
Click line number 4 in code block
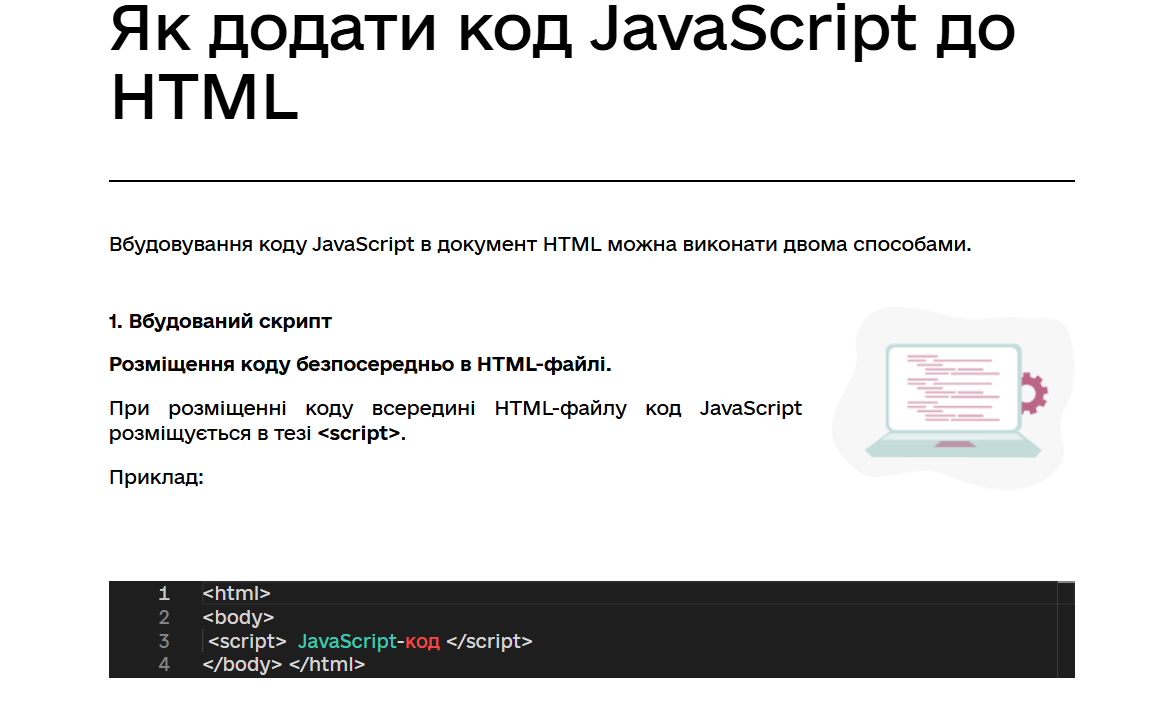(164, 664)
